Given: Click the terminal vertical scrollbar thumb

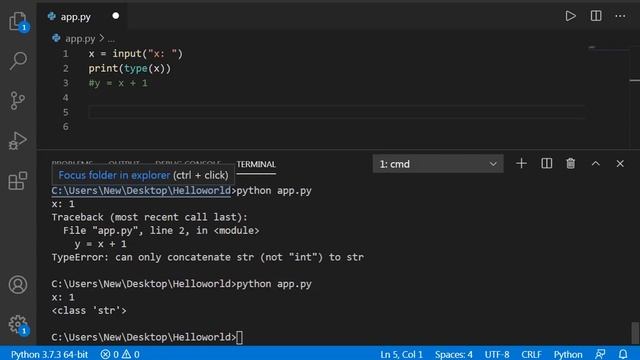Looking at the screenshot, I should (635, 333).
